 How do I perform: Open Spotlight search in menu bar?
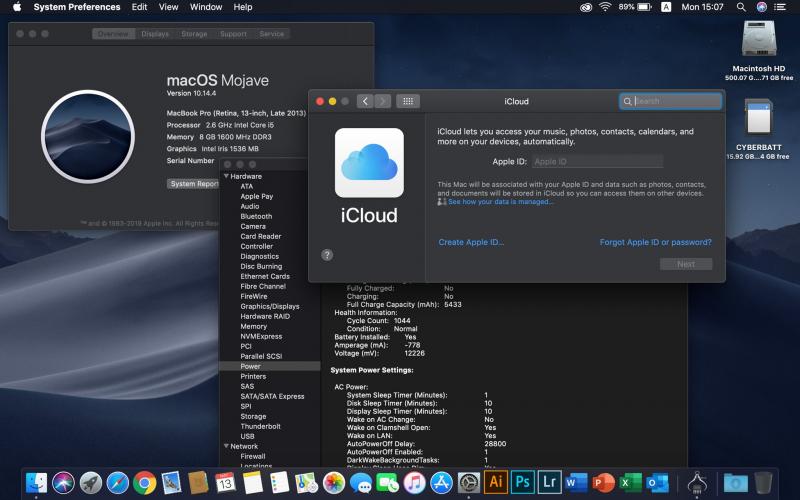[x=741, y=7]
